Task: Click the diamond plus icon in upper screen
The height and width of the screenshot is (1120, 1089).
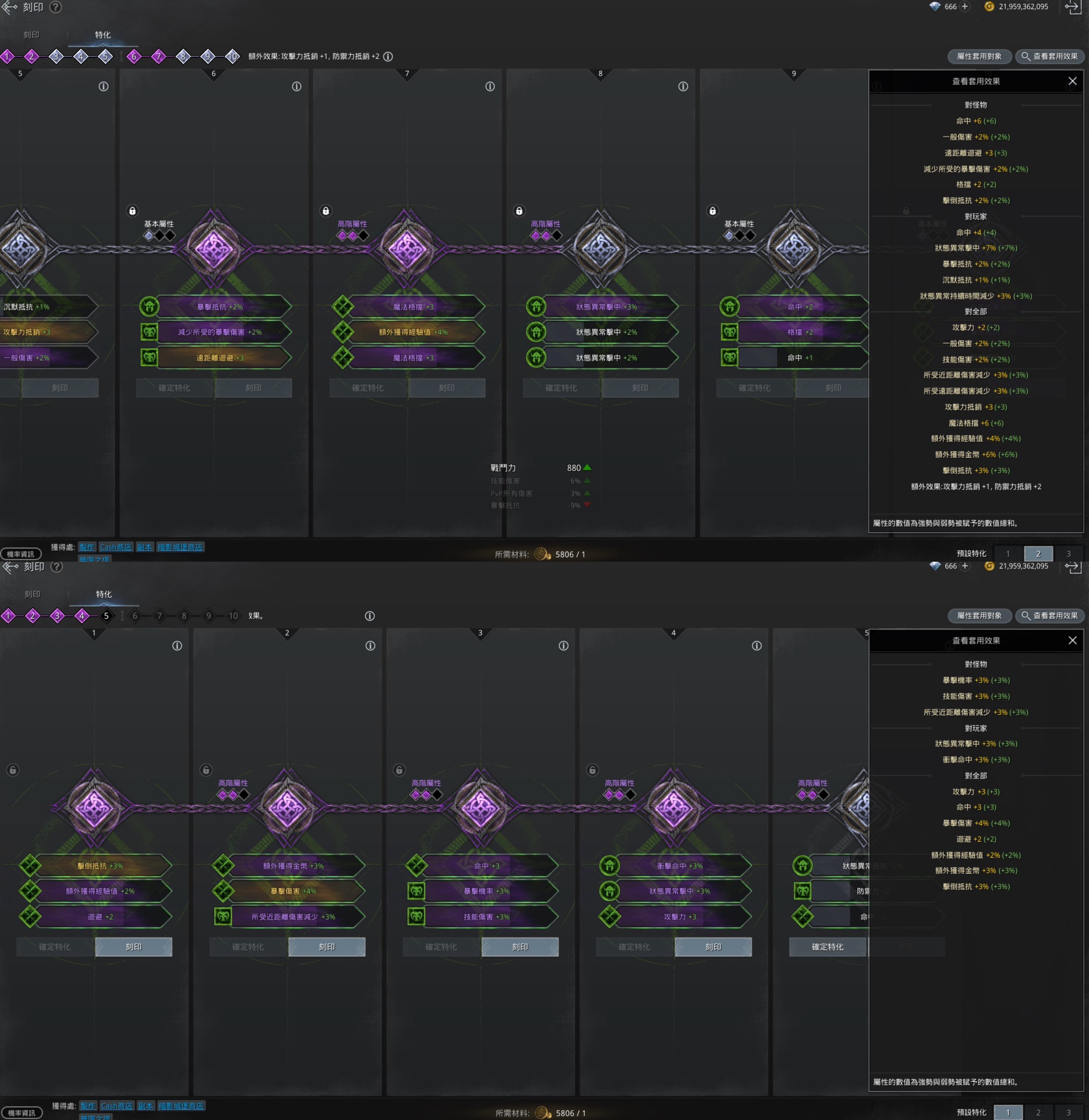Action: click(965, 7)
